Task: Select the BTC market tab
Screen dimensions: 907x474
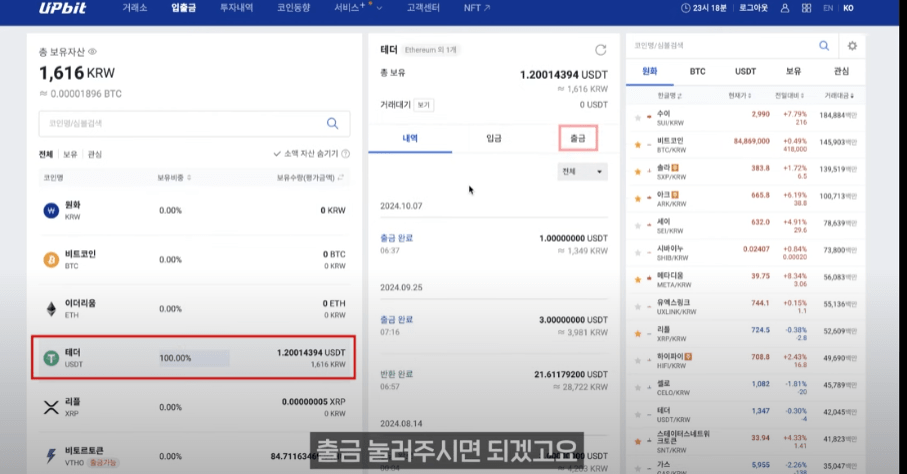Action: [x=698, y=71]
